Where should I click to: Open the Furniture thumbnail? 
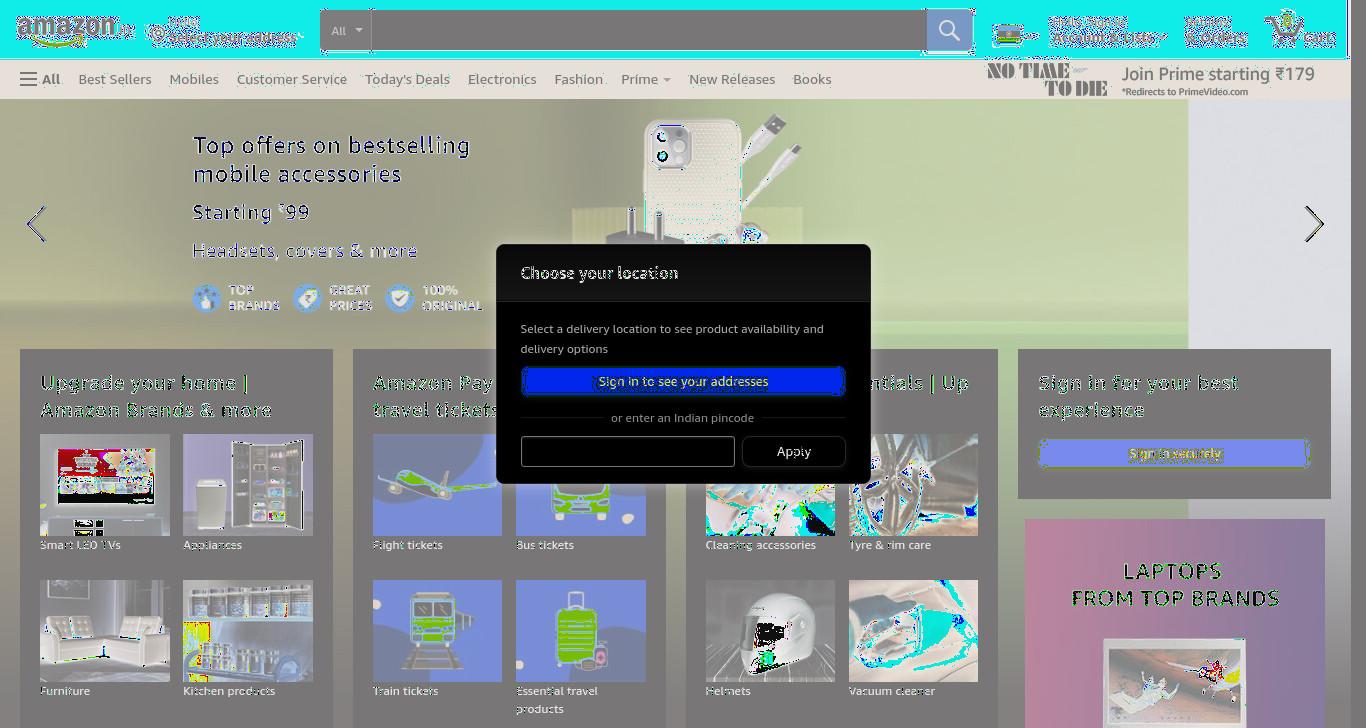[105, 631]
